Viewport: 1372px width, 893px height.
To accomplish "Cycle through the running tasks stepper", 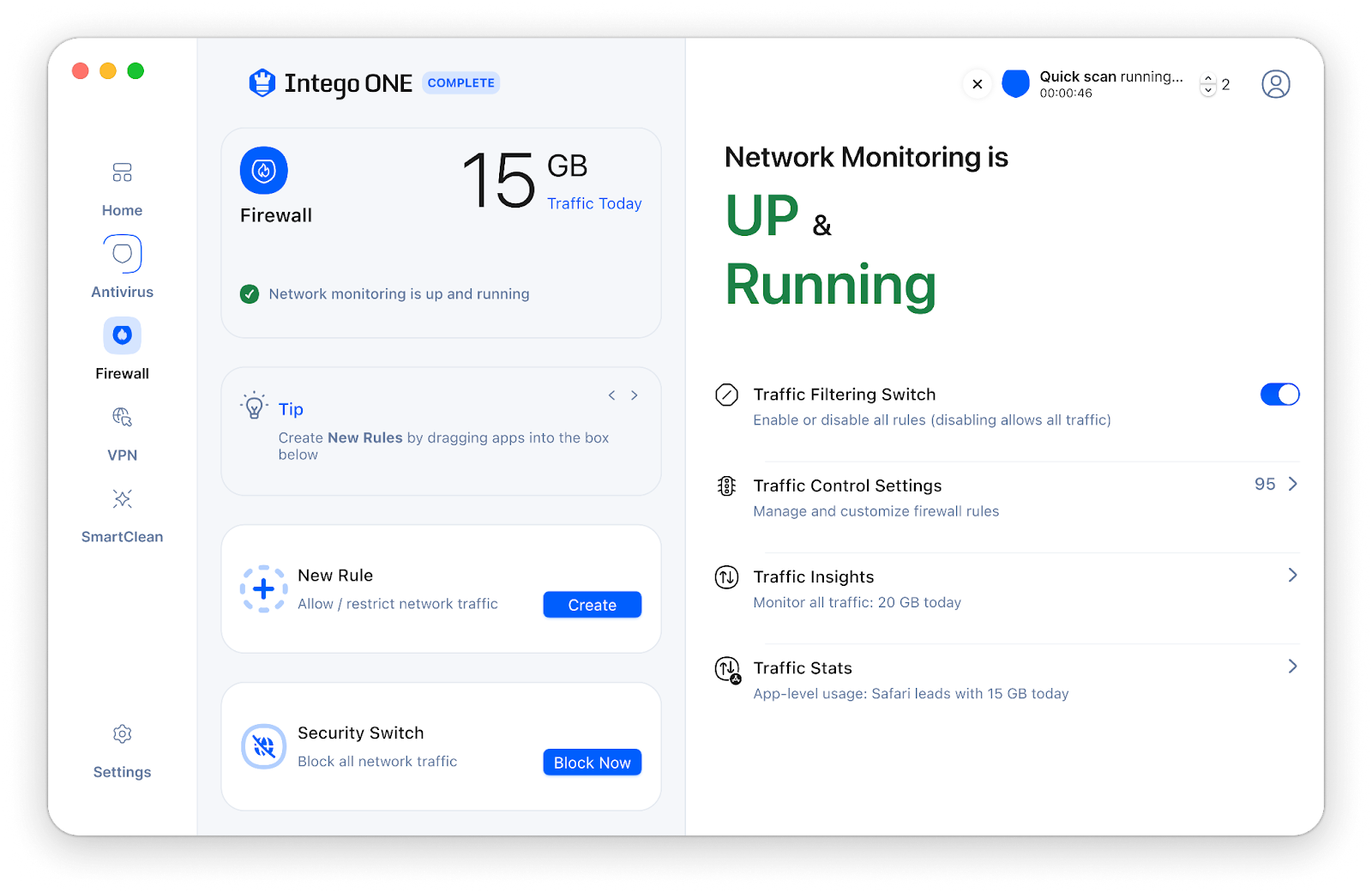I will pos(1208,84).
